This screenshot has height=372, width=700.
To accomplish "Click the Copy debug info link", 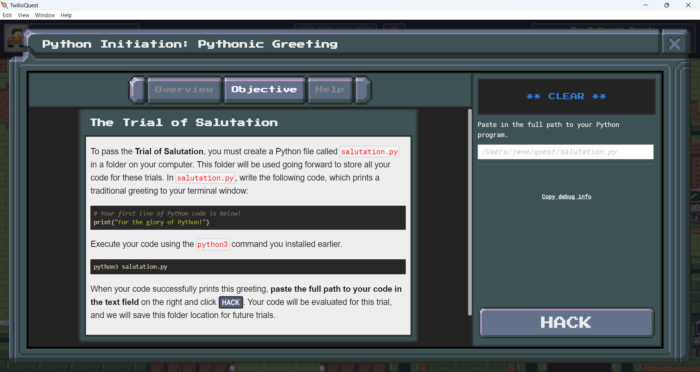I will (x=566, y=196).
